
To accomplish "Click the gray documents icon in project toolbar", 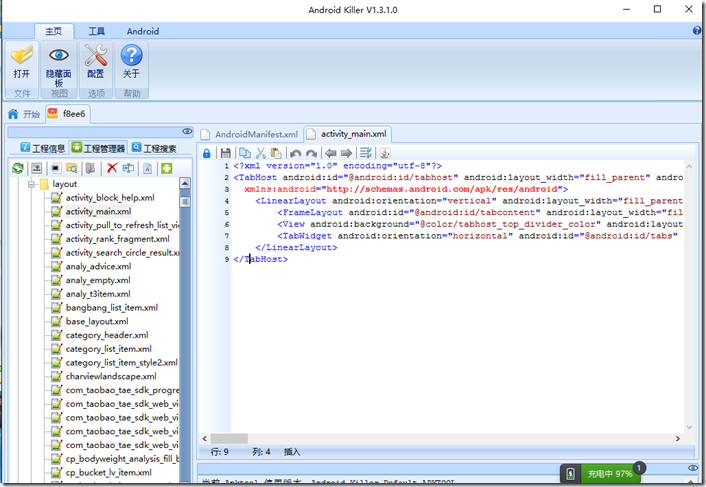I will click(91, 168).
